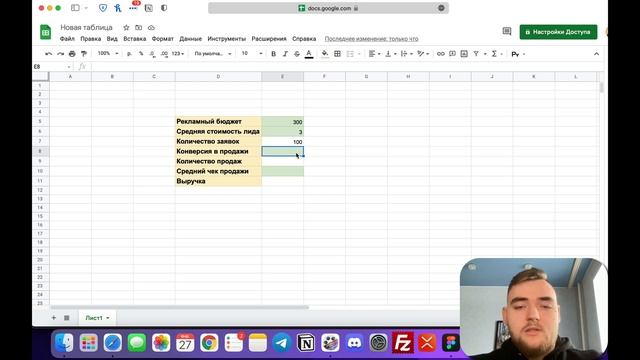The image size is (640, 360).
Task: Open text rotation options
Action: point(423,53)
